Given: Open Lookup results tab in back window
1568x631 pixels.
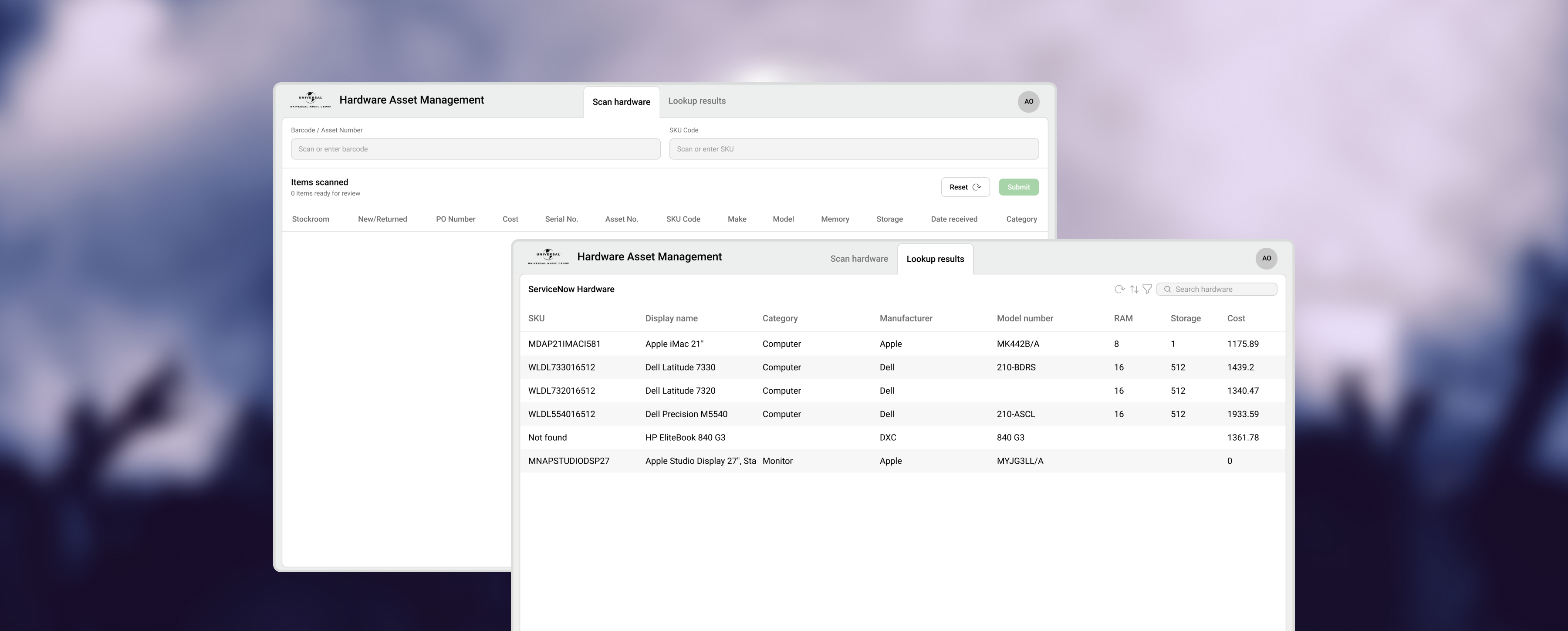Looking at the screenshot, I should tap(697, 101).
